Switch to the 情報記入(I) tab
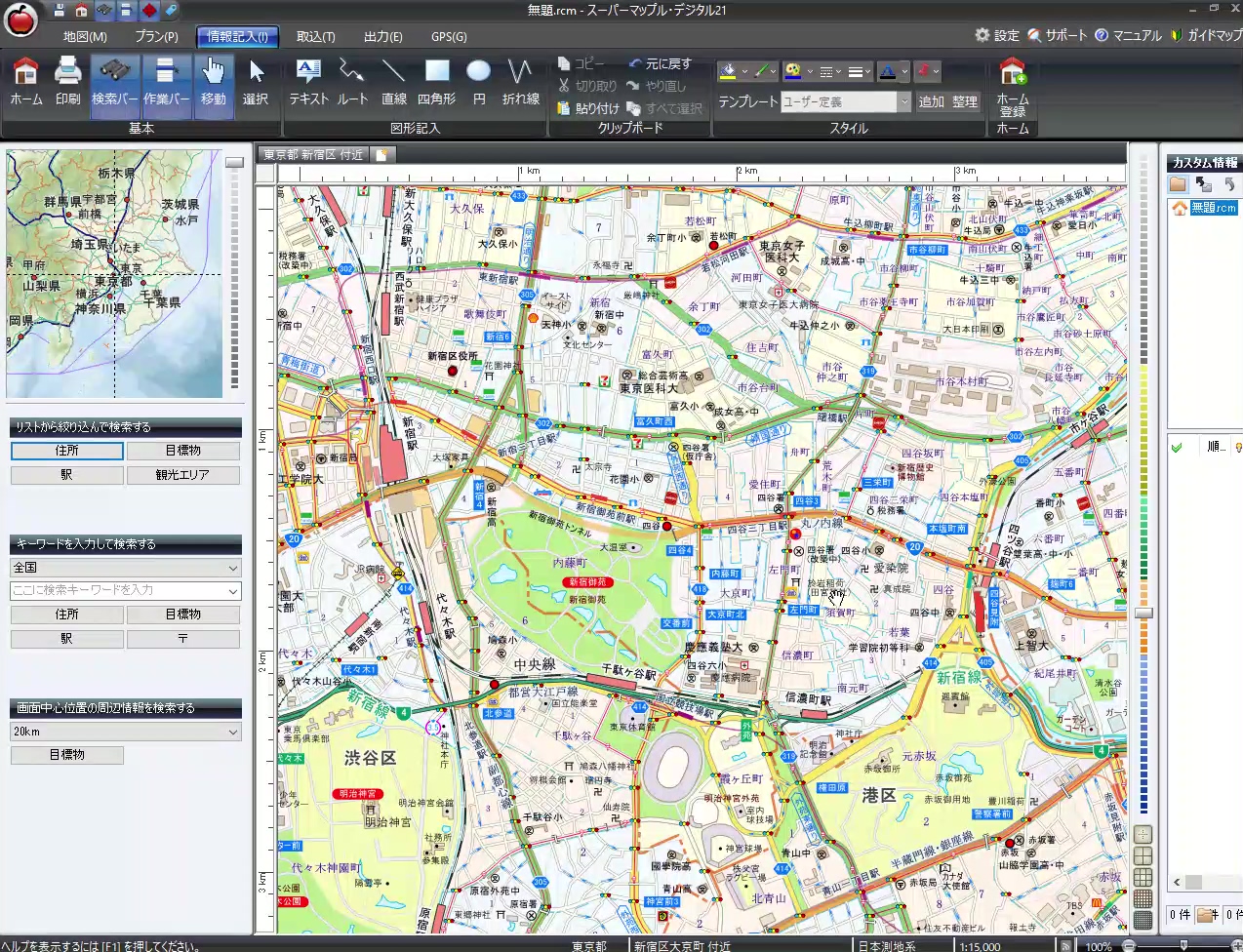The height and width of the screenshot is (952, 1243). coord(238,36)
